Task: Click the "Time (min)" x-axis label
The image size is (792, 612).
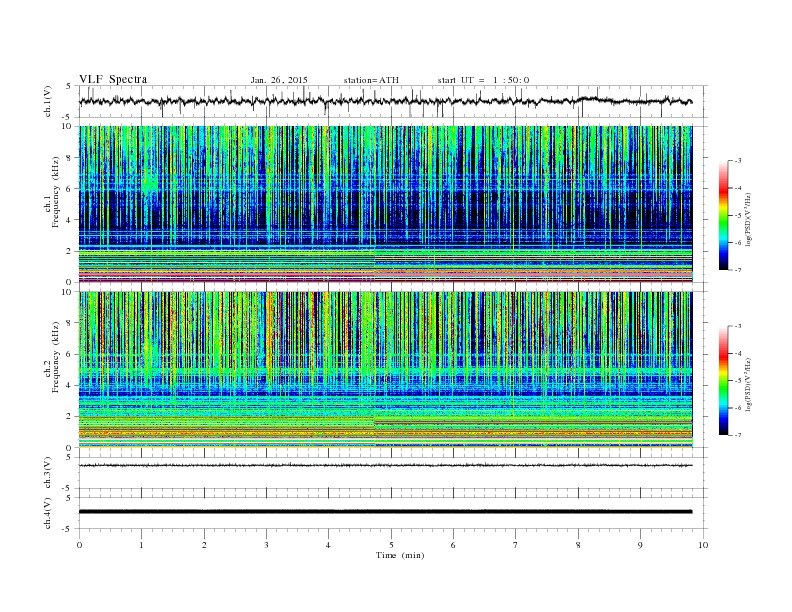Action: (x=400, y=555)
